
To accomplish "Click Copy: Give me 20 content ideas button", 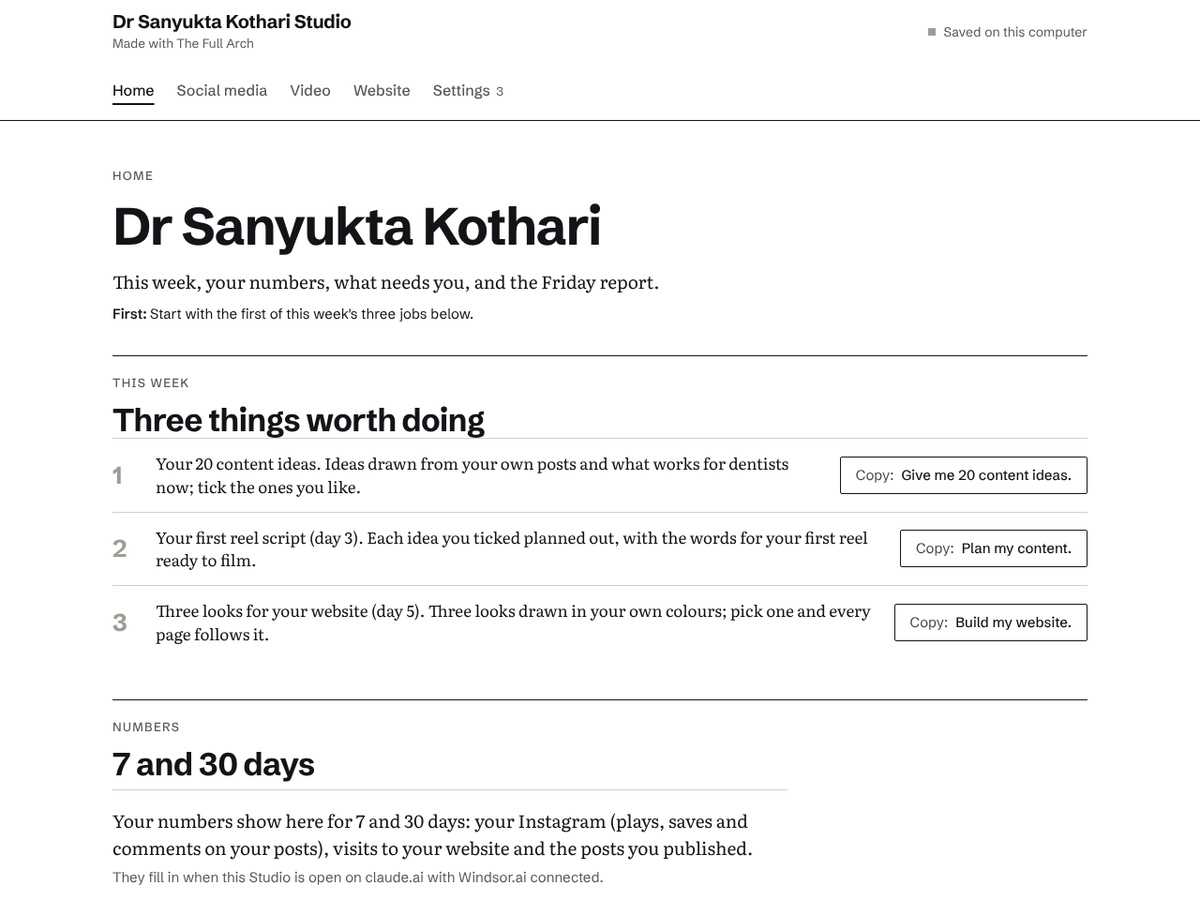I will click(x=963, y=475).
